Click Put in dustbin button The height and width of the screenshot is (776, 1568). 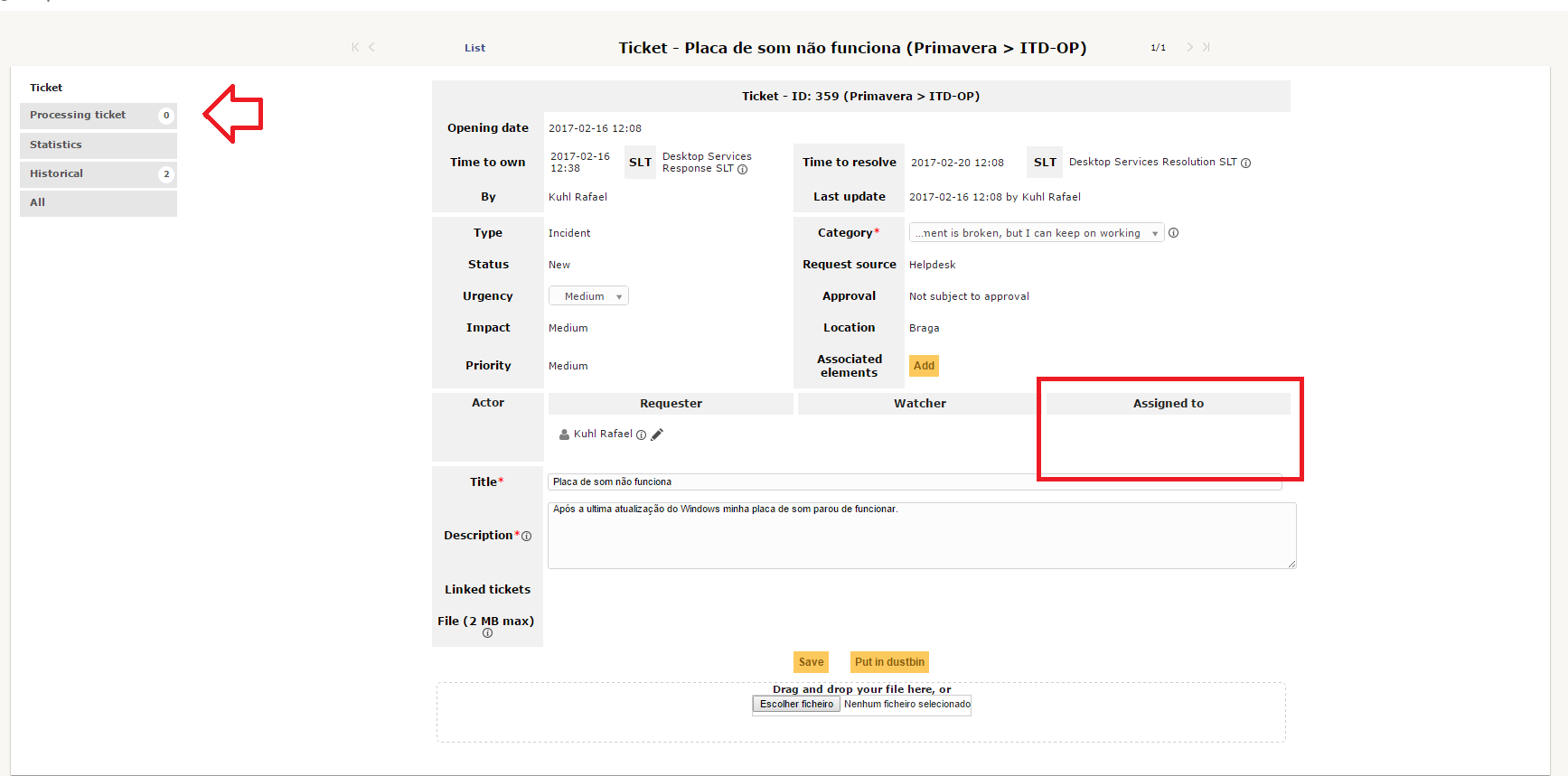tap(889, 662)
